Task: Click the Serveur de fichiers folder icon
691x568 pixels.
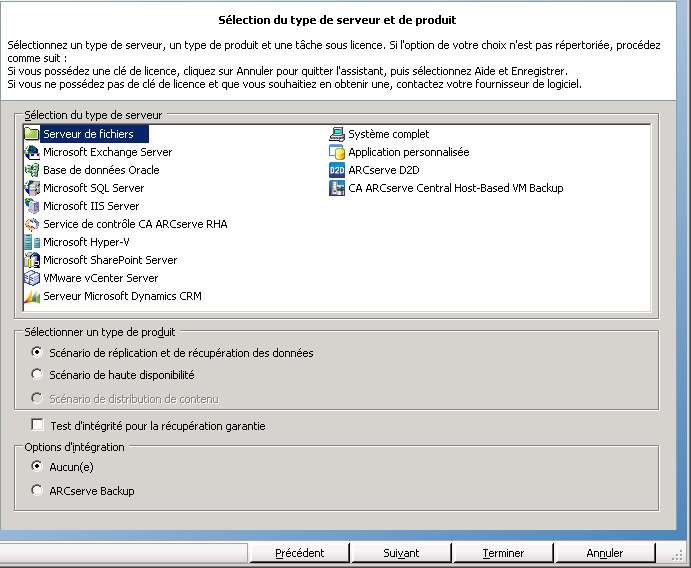Action: coord(32,134)
